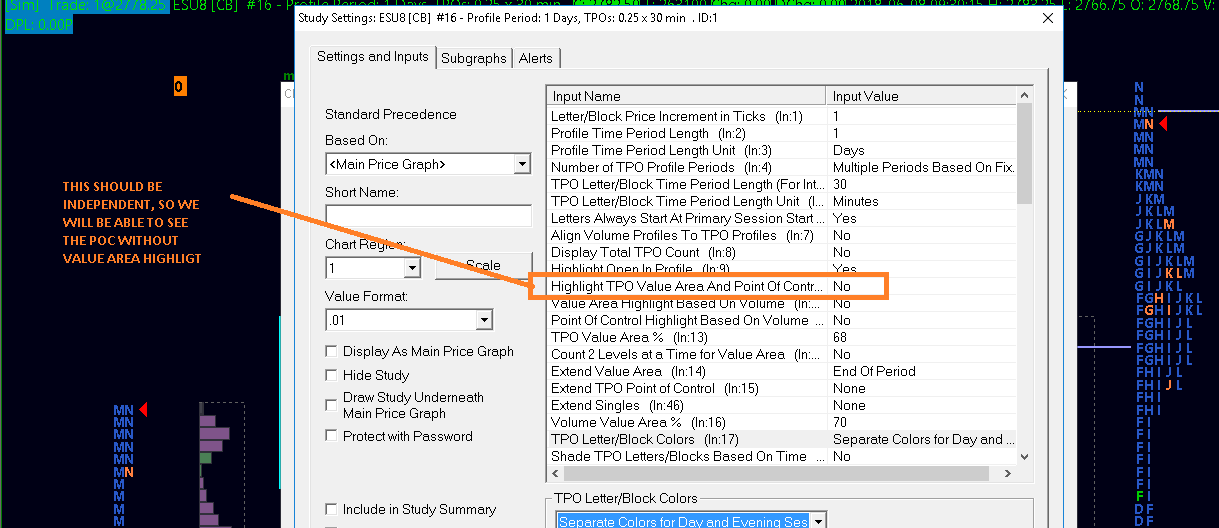
Task: Select Count 2 Levels at a Time row
Action: pos(782,354)
